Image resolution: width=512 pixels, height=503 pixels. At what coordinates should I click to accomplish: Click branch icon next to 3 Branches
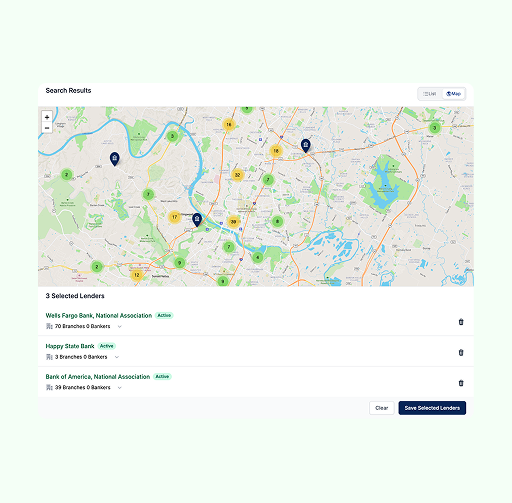tap(49, 357)
